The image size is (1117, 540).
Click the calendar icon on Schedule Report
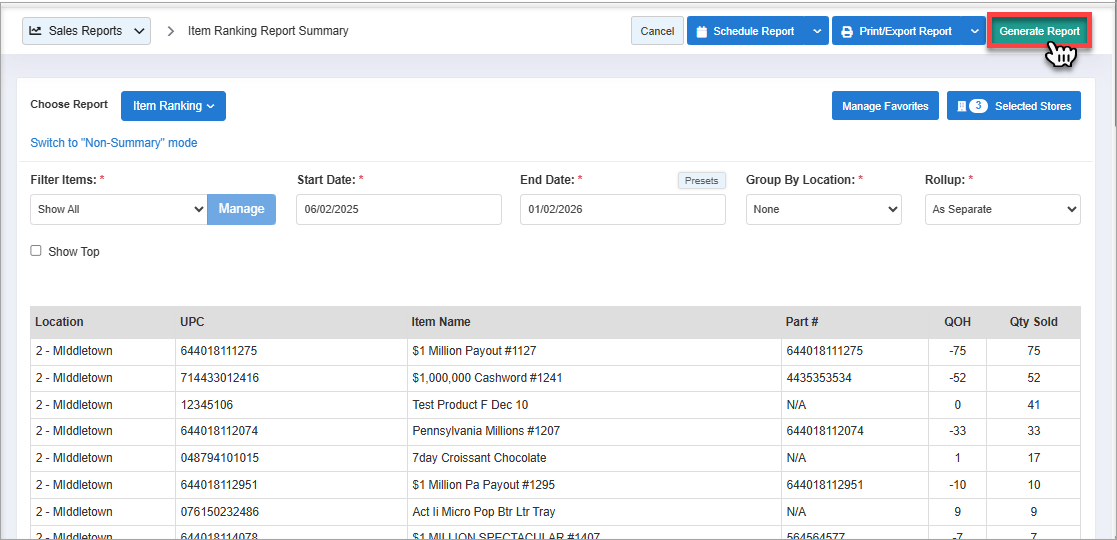702,32
